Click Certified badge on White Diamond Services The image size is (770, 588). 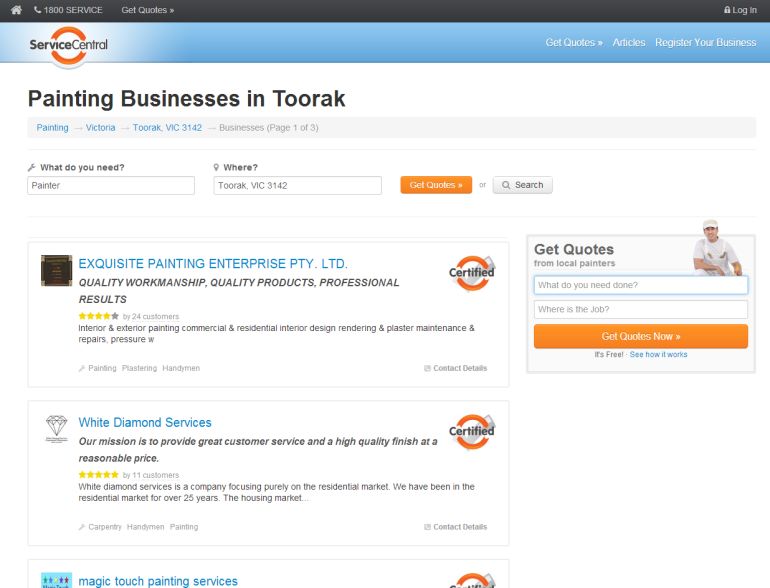tap(472, 432)
